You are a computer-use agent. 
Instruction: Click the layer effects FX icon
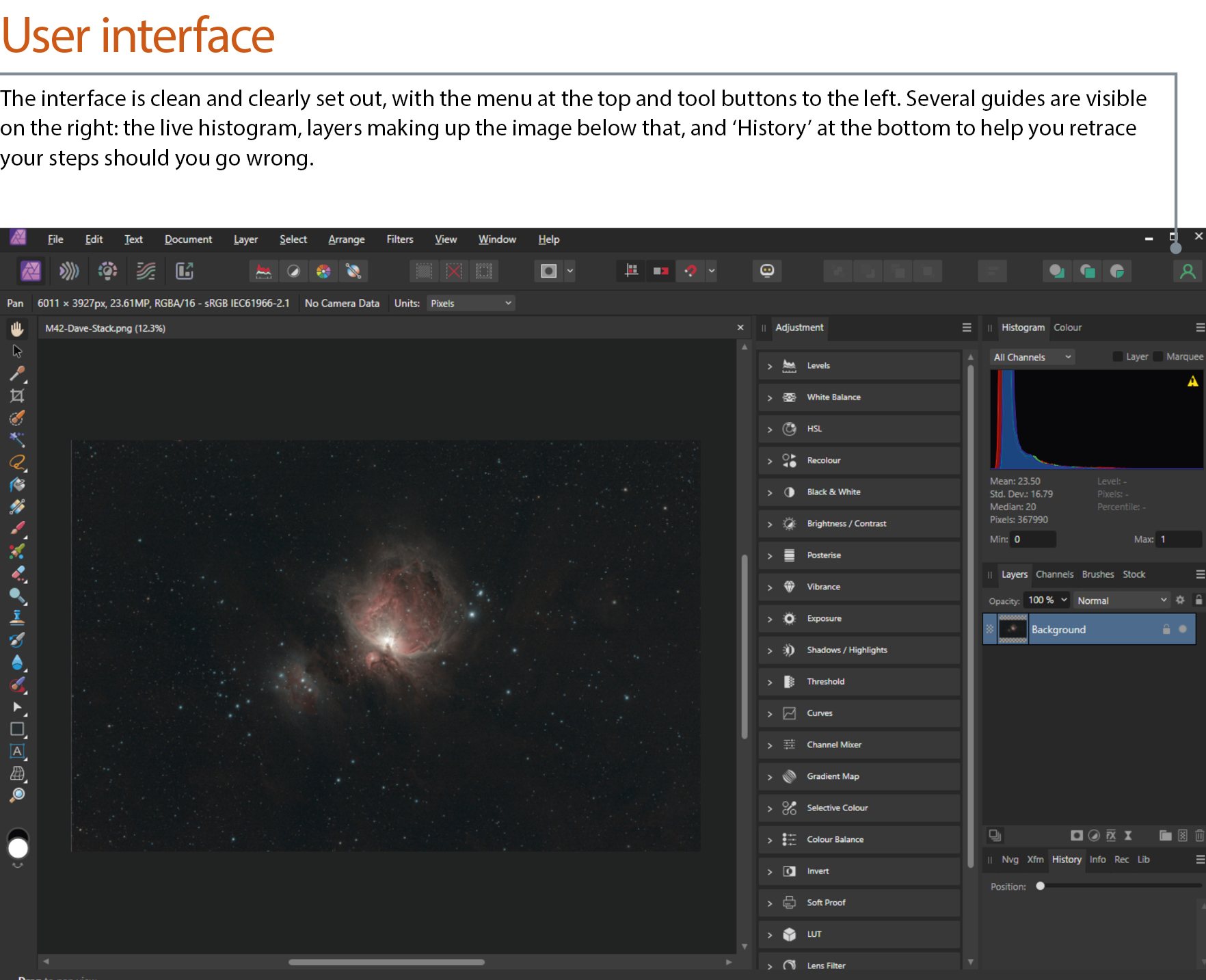click(1111, 835)
